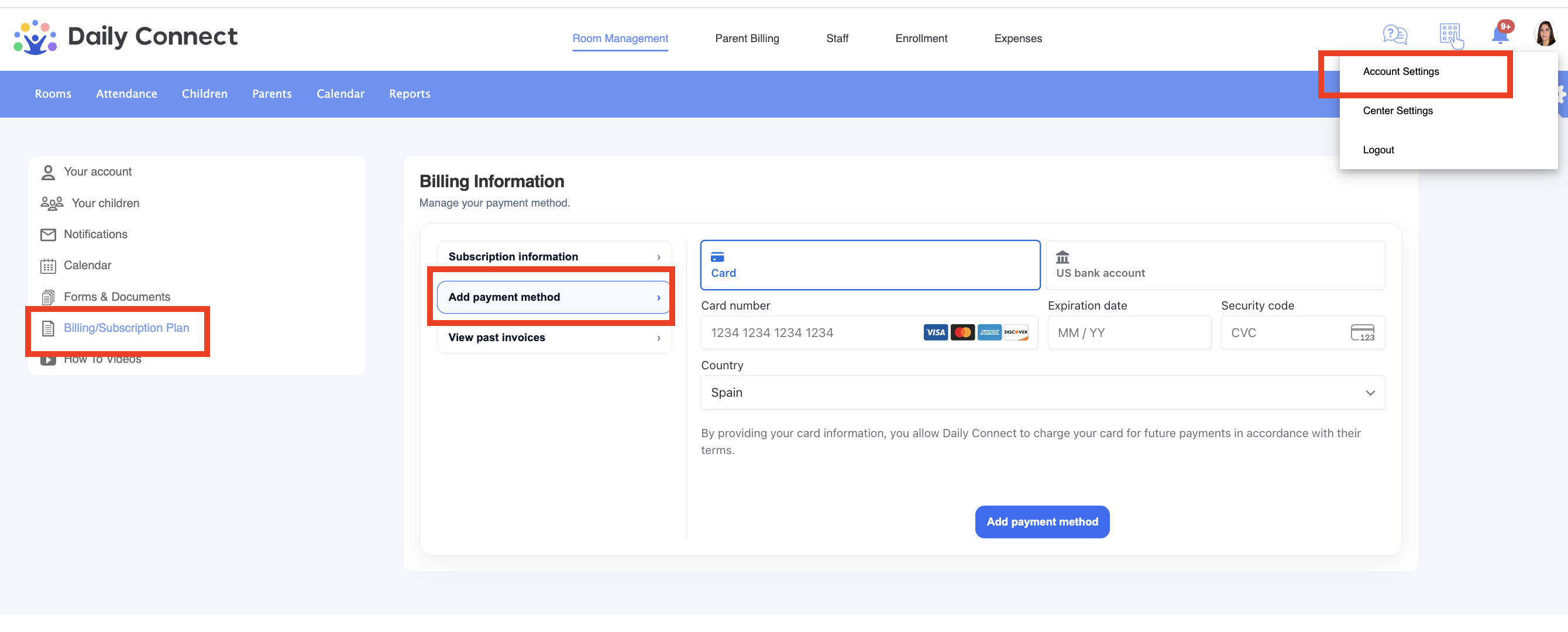Open the notifications bell
The image size is (1568, 632).
pos(1501,33)
